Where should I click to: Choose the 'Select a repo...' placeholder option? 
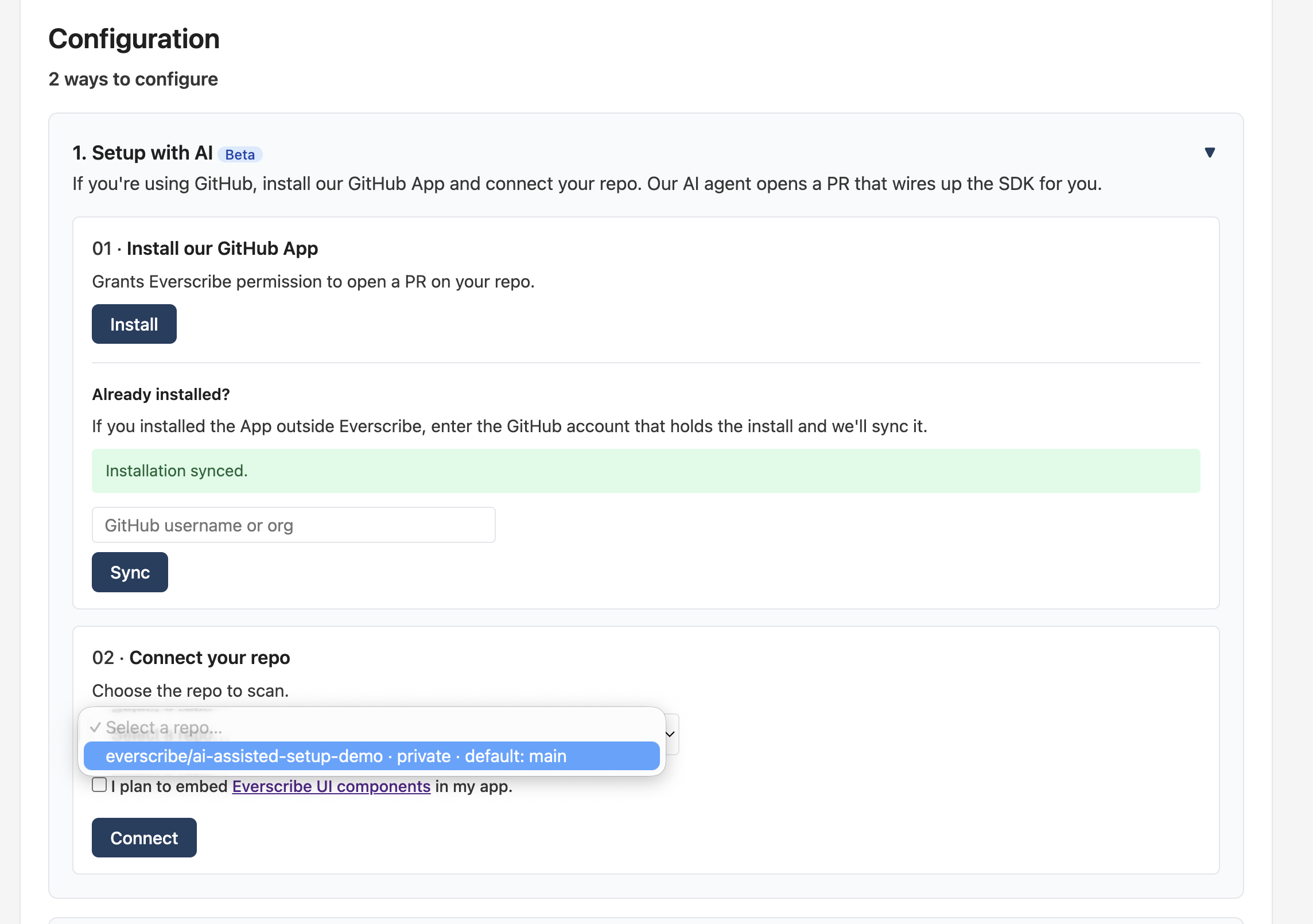(x=371, y=727)
